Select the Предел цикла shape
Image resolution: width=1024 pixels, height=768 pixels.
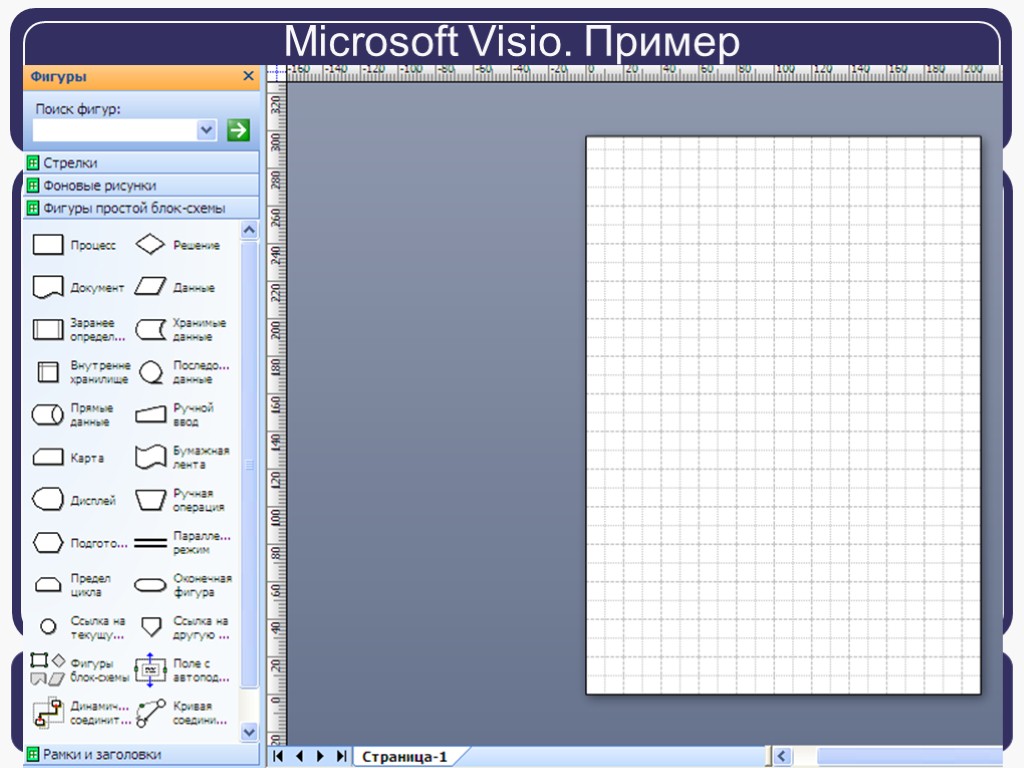tap(48, 584)
